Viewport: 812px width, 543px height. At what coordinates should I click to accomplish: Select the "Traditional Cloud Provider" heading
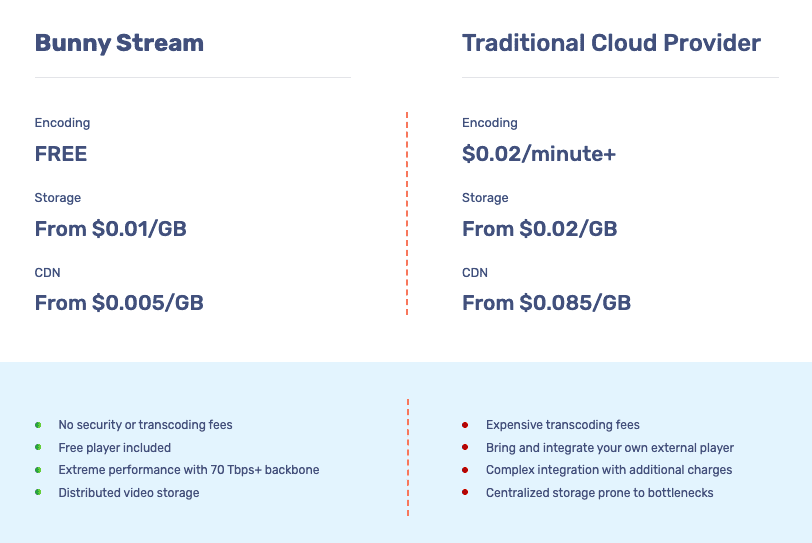pyautogui.click(x=611, y=43)
